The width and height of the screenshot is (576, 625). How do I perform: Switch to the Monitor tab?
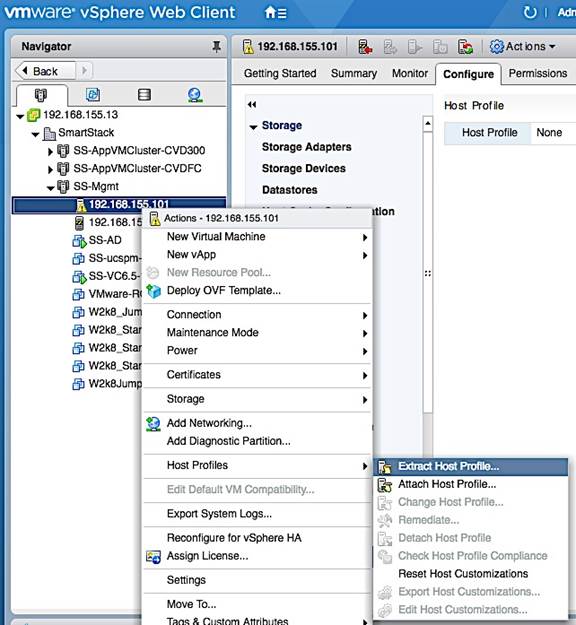coord(409,73)
